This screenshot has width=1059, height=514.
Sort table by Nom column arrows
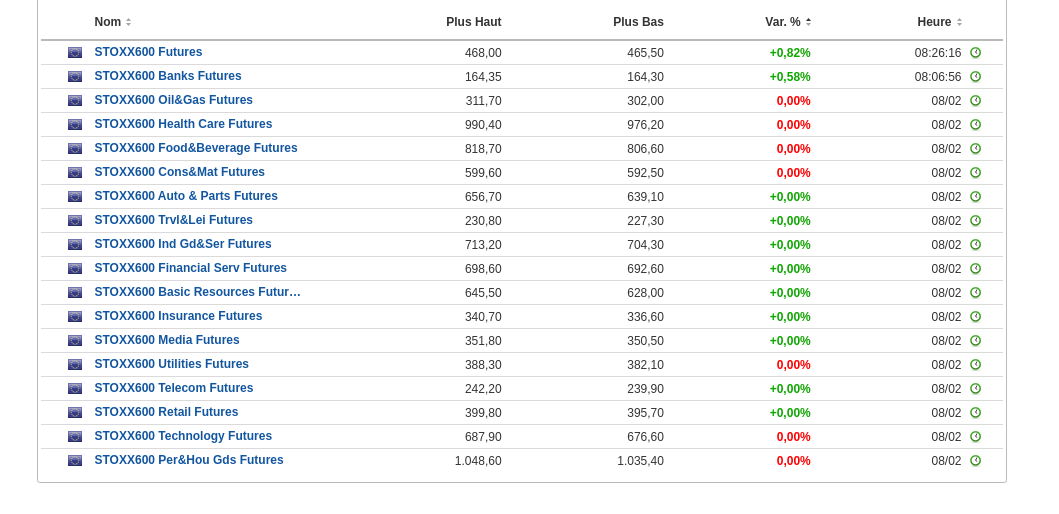coord(128,22)
